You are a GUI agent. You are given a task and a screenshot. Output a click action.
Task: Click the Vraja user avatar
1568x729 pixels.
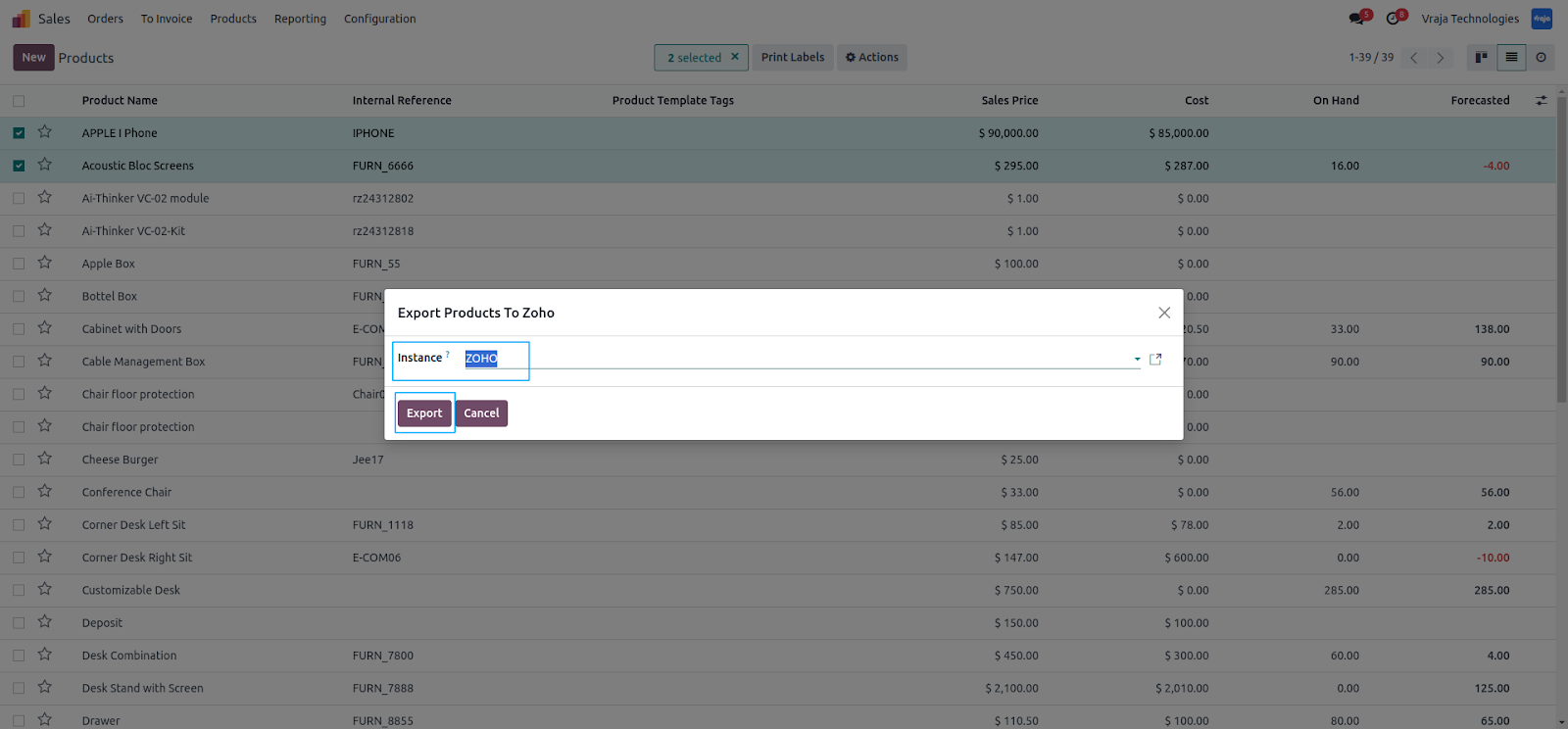1542,19
